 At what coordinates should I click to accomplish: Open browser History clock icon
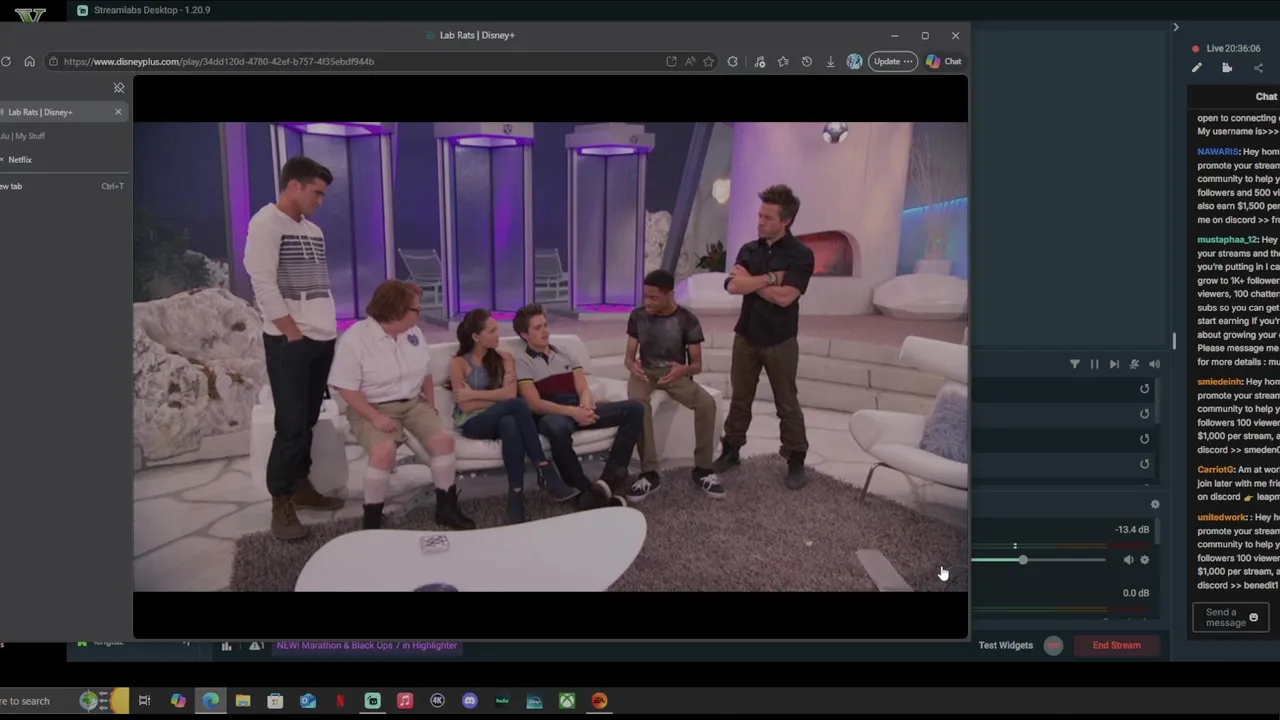point(807,62)
